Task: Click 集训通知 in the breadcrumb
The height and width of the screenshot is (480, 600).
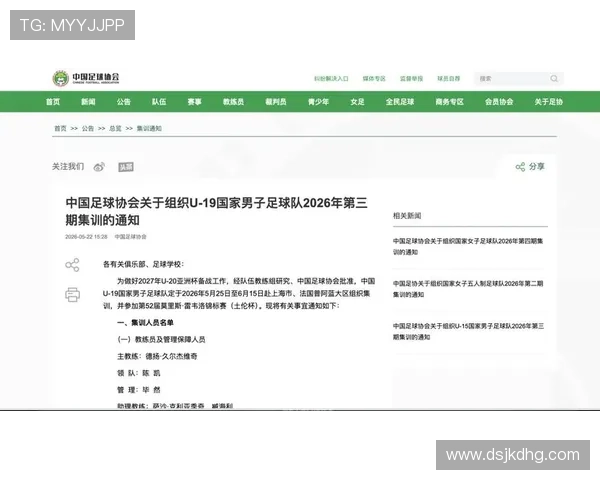Action: click(x=149, y=128)
